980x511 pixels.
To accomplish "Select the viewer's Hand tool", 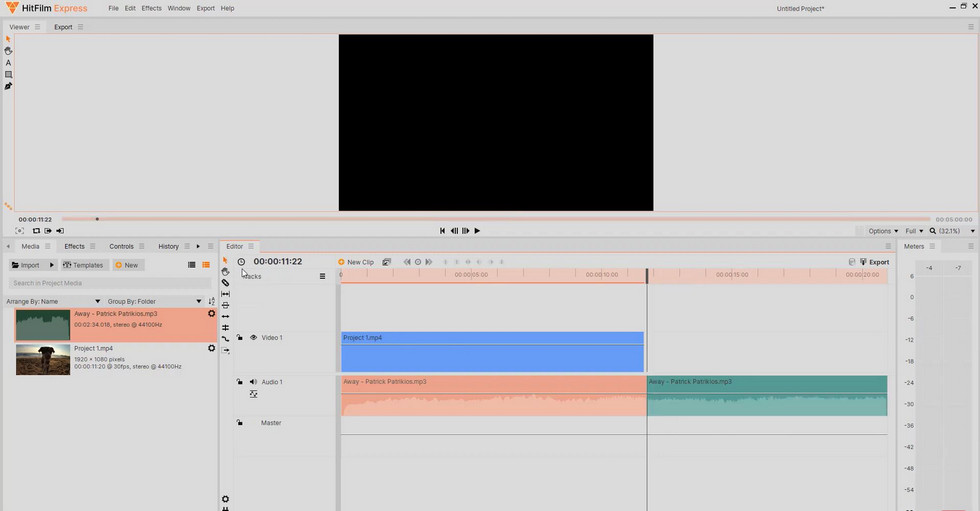I will [8, 51].
